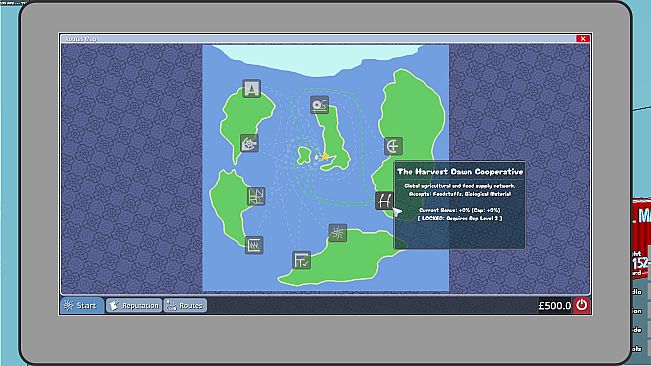Click the gold star home marker on the central island
The width and height of the screenshot is (651, 366).
coord(325,157)
